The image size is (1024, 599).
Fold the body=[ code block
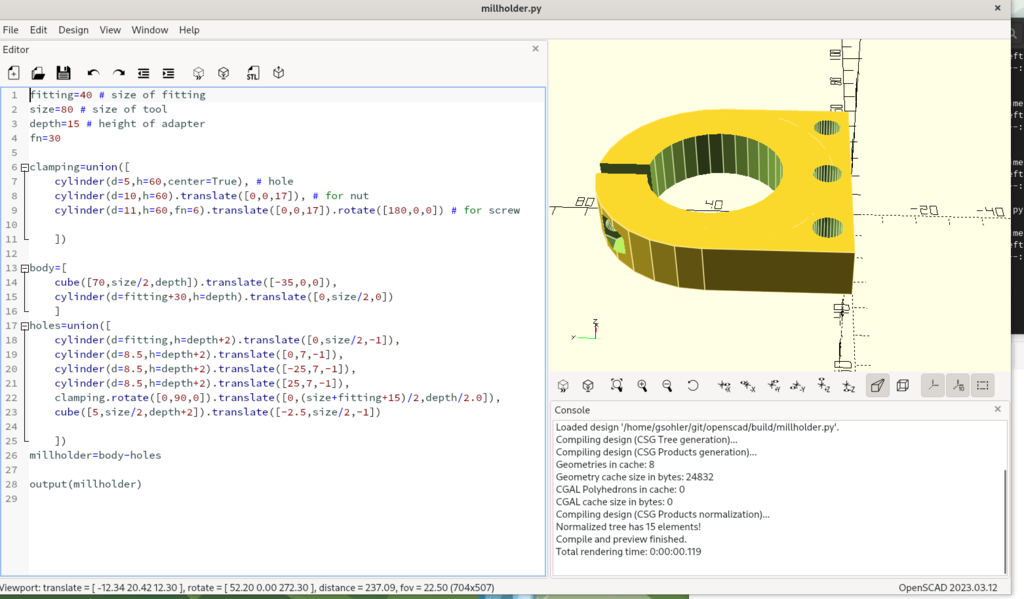(24, 269)
